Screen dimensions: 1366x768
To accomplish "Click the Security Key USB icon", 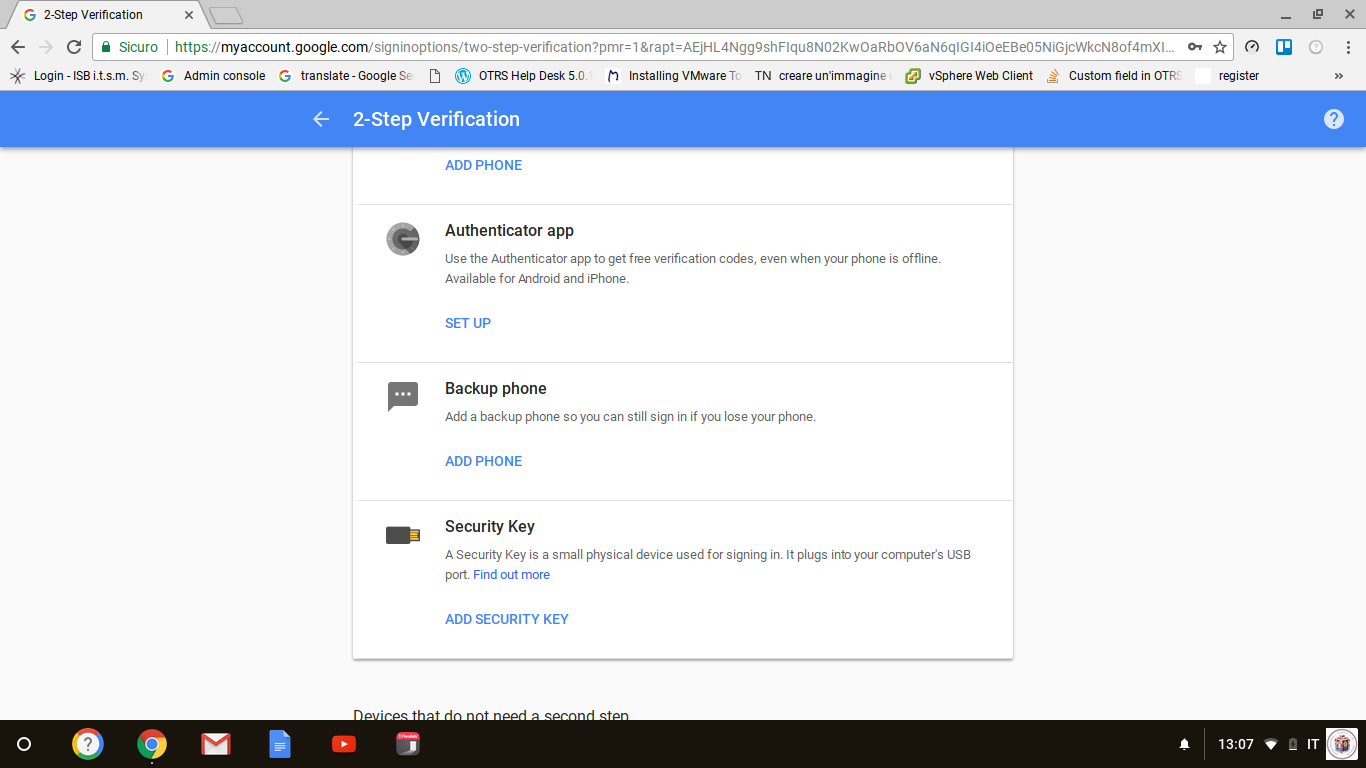I will (402, 535).
